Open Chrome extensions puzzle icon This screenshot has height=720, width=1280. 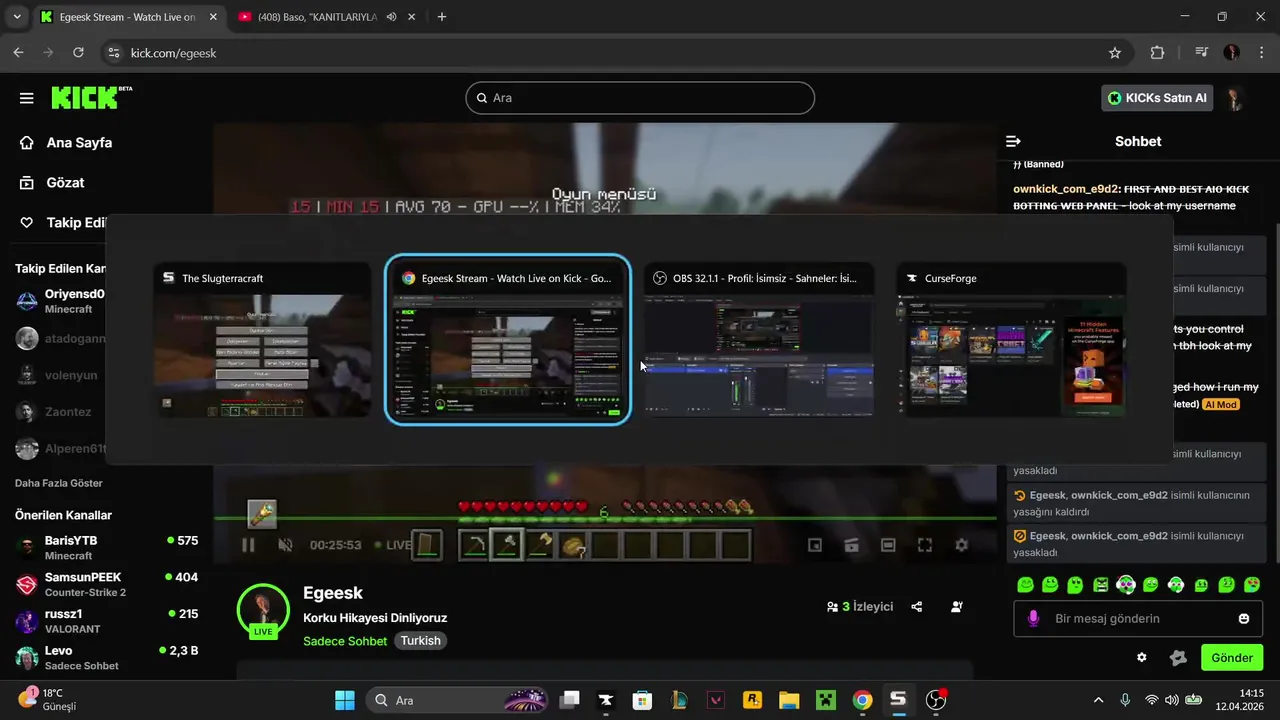(x=1157, y=53)
